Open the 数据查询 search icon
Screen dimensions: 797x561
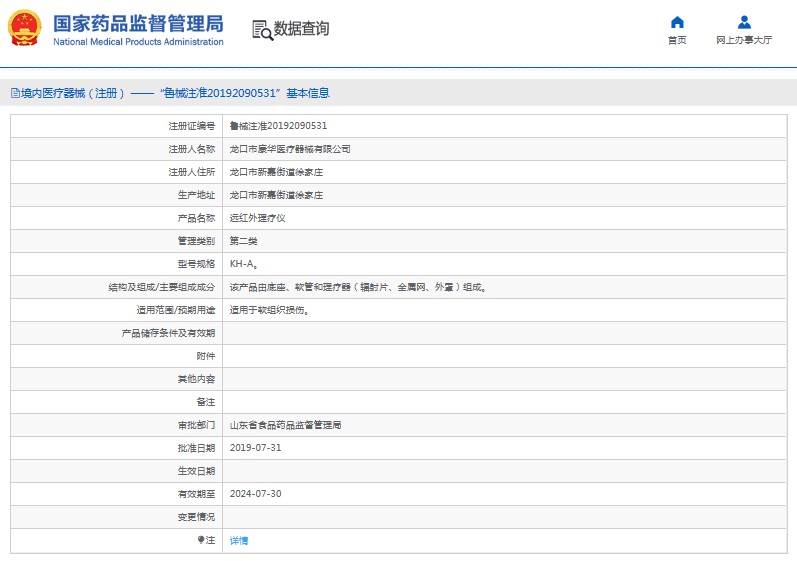click(262, 30)
